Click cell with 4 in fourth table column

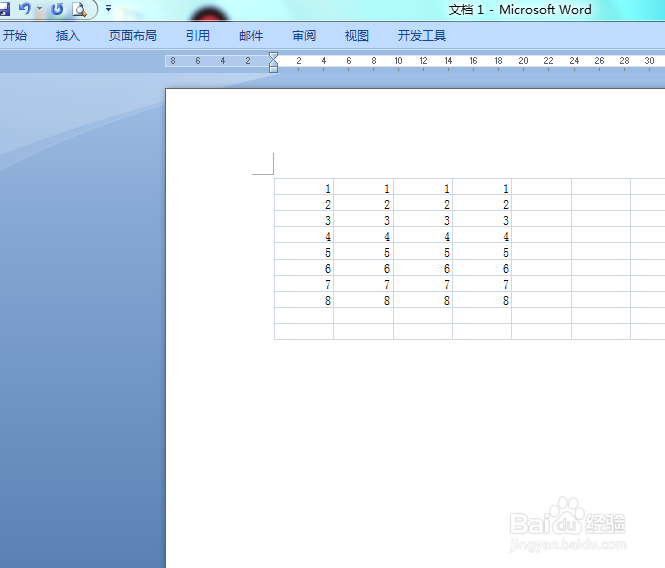pyautogui.click(x=482, y=235)
